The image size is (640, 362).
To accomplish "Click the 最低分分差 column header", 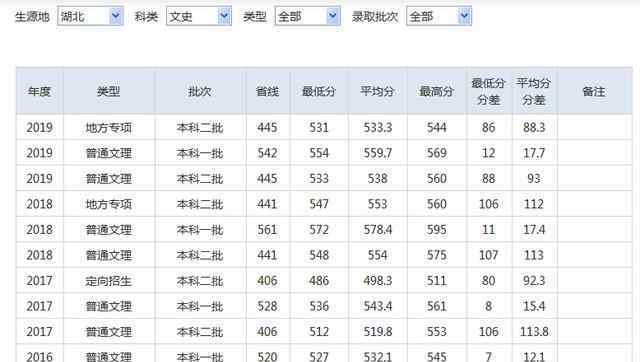I will click(489, 91).
